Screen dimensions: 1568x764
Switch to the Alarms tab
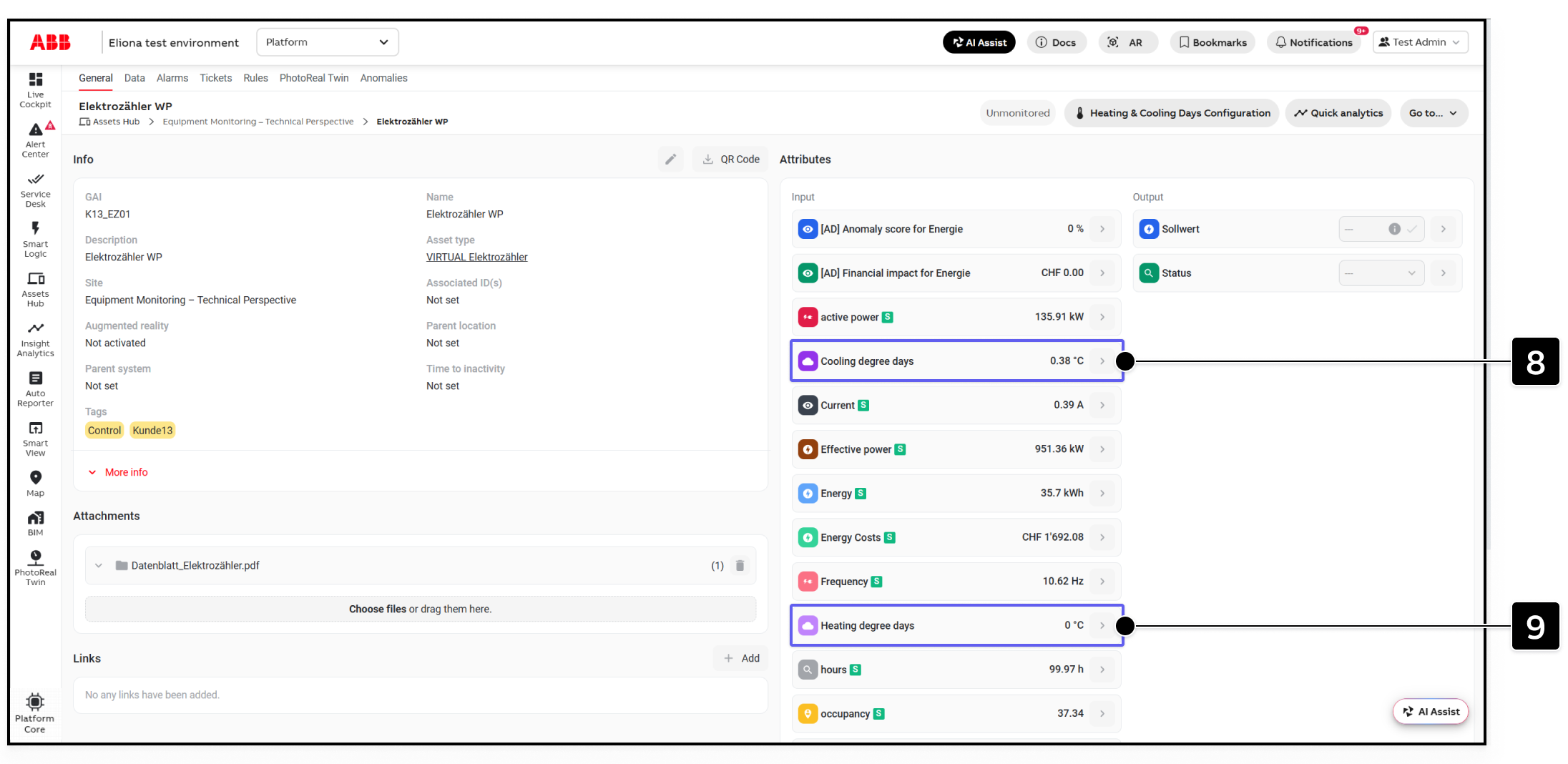point(172,78)
